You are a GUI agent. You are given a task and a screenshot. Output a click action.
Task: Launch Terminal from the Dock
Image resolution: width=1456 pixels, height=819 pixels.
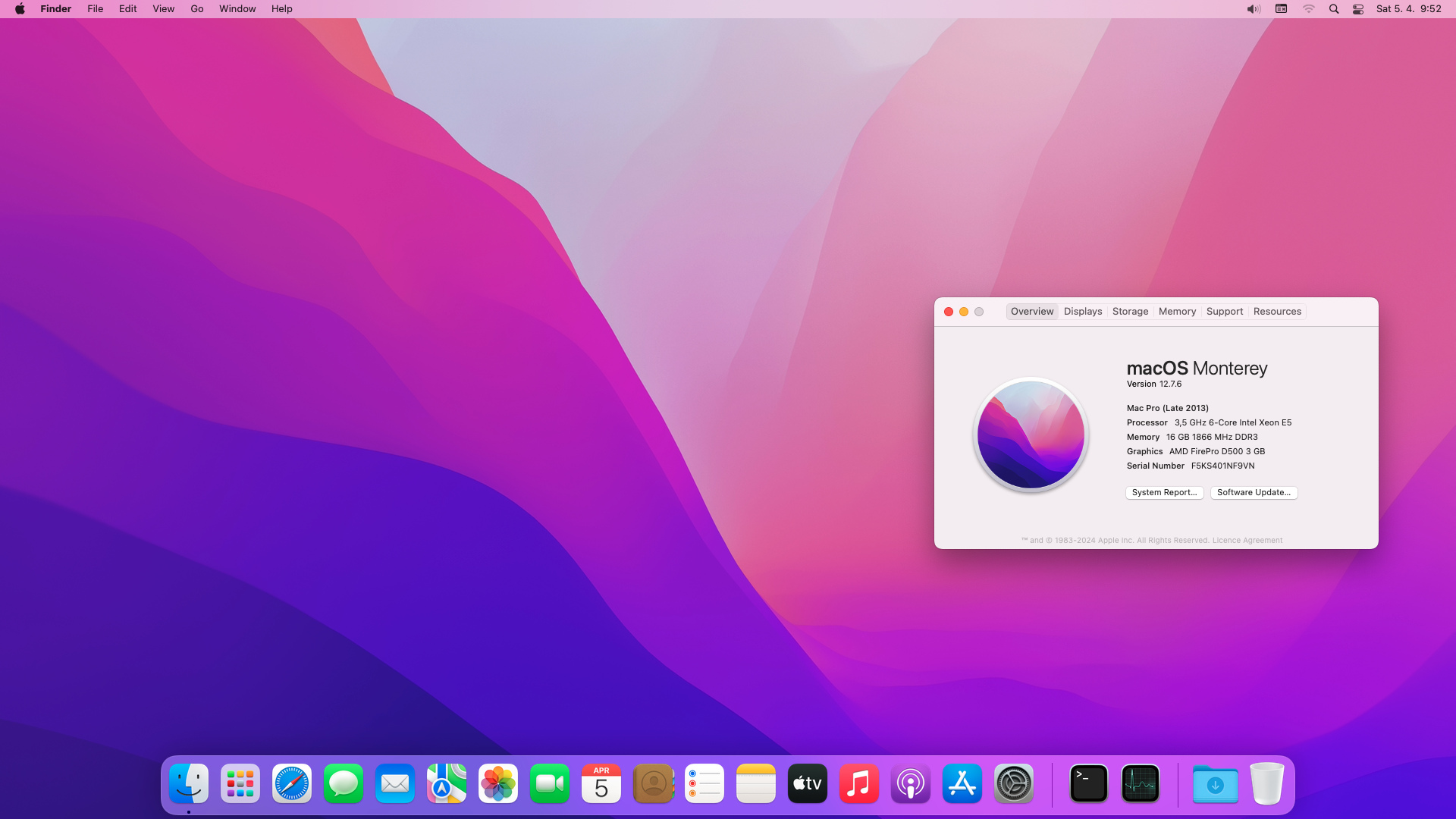(x=1089, y=783)
